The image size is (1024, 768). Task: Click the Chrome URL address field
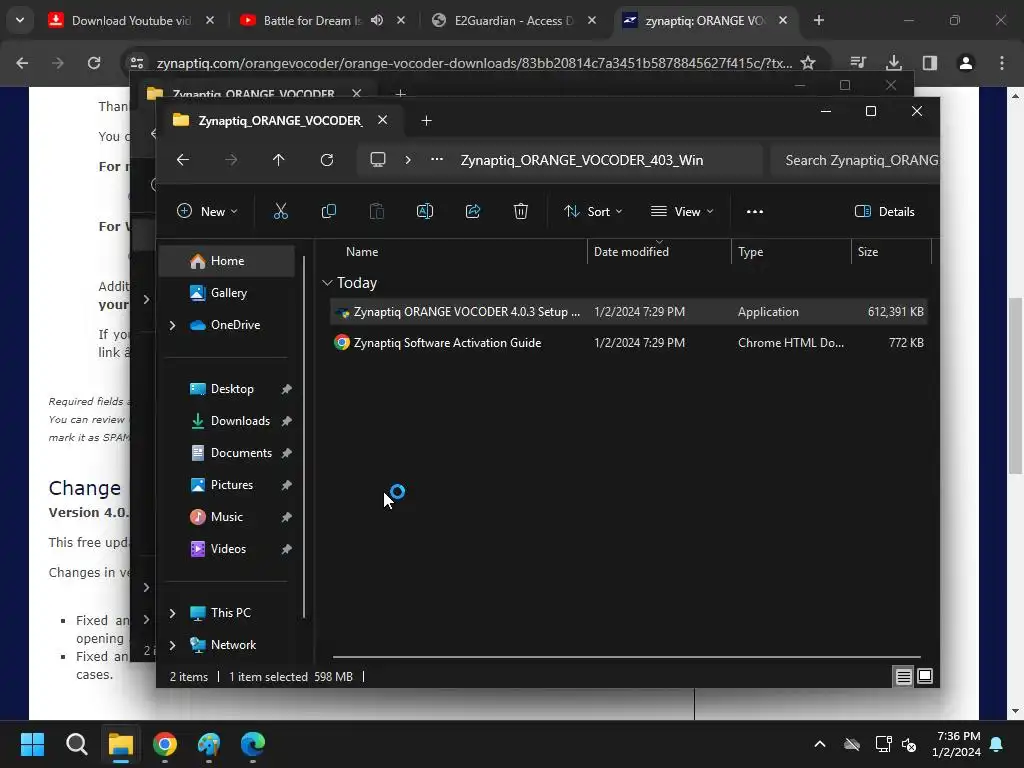474,63
